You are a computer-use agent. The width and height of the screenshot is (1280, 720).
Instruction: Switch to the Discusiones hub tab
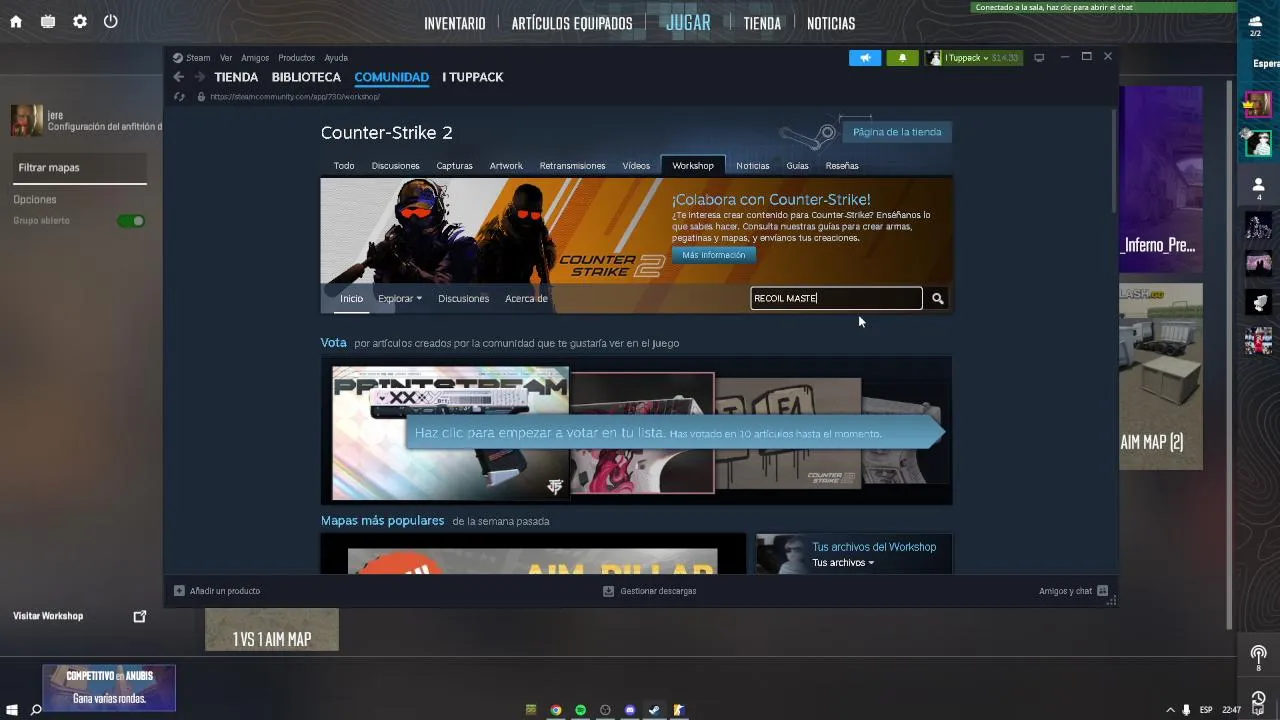(395, 166)
